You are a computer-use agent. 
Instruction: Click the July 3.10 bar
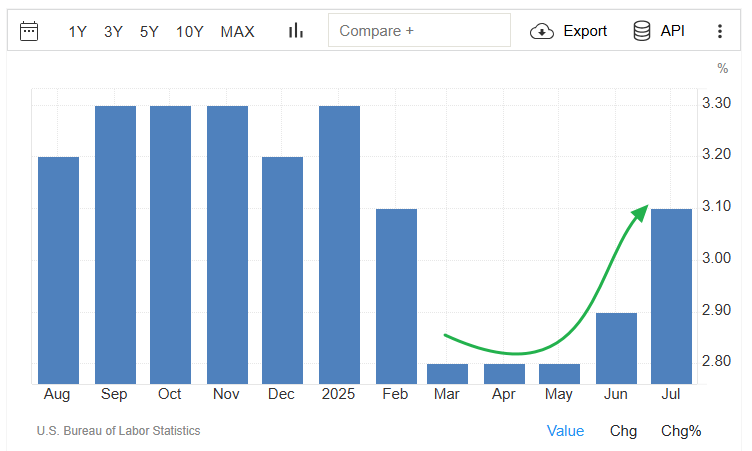click(671, 297)
